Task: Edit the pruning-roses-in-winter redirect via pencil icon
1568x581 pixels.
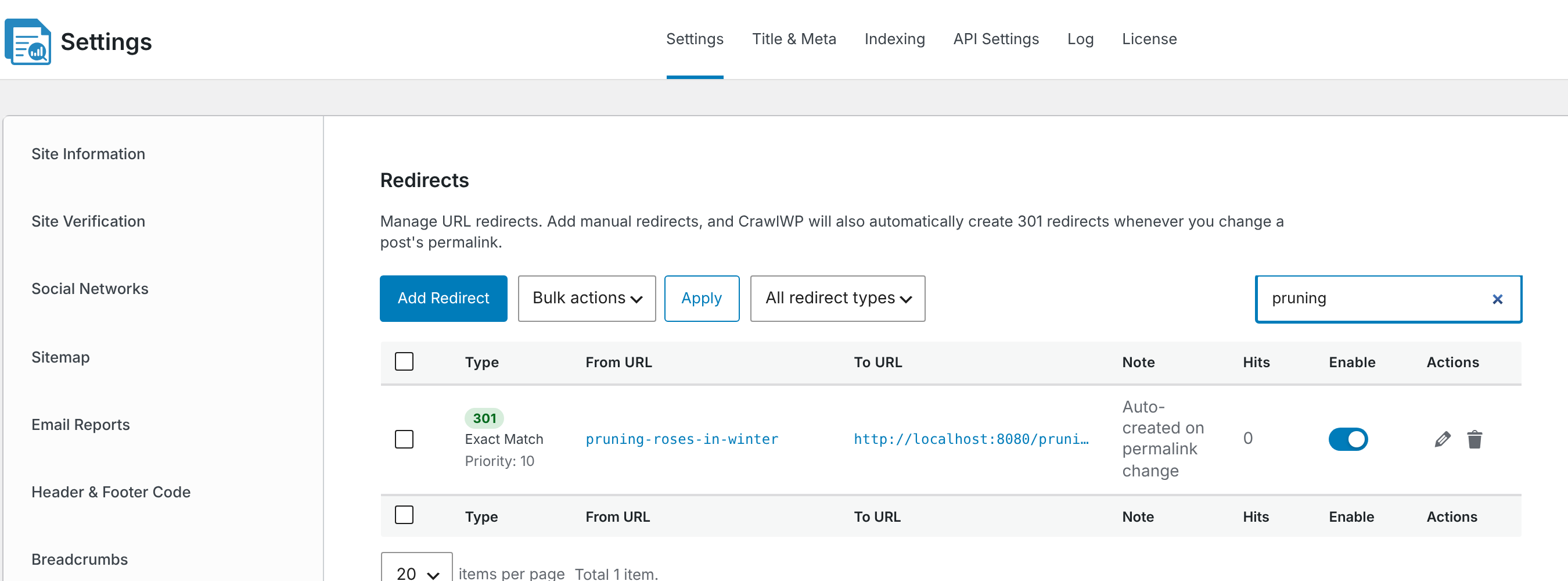Action: (x=1442, y=439)
